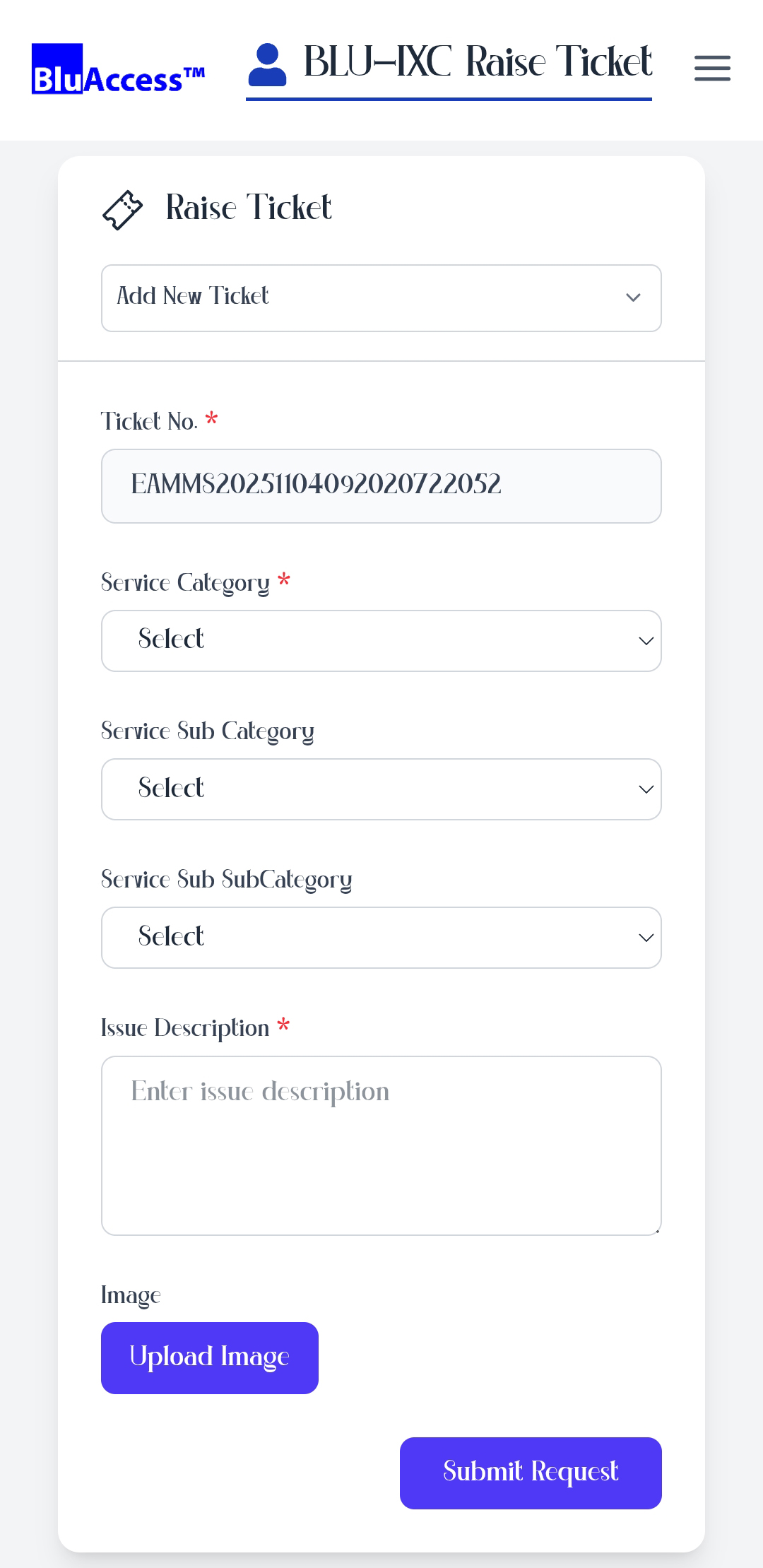Expand the Add New Ticket dropdown
This screenshot has height=1568, width=763.
[x=381, y=297]
